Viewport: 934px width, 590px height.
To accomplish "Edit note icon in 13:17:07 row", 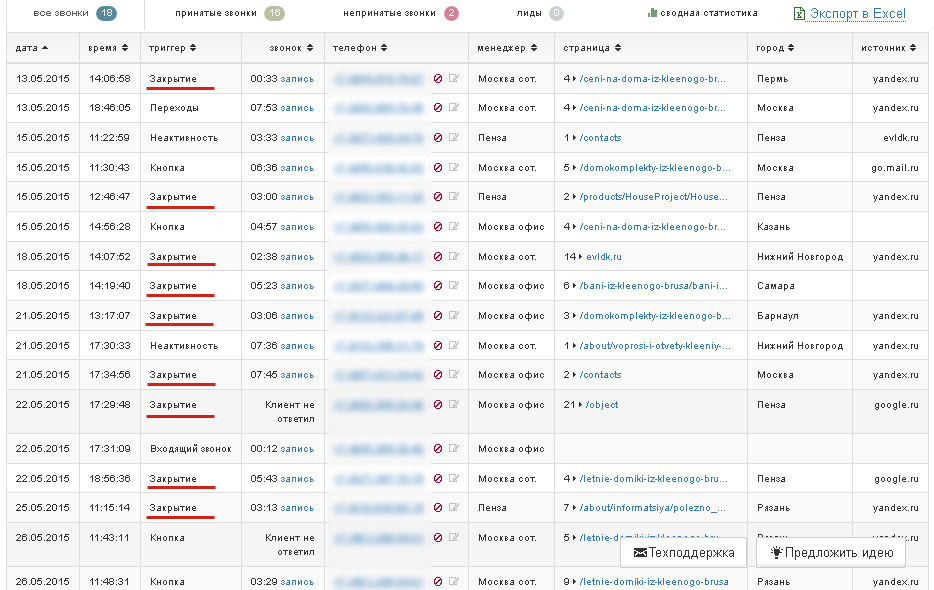I will [454, 315].
